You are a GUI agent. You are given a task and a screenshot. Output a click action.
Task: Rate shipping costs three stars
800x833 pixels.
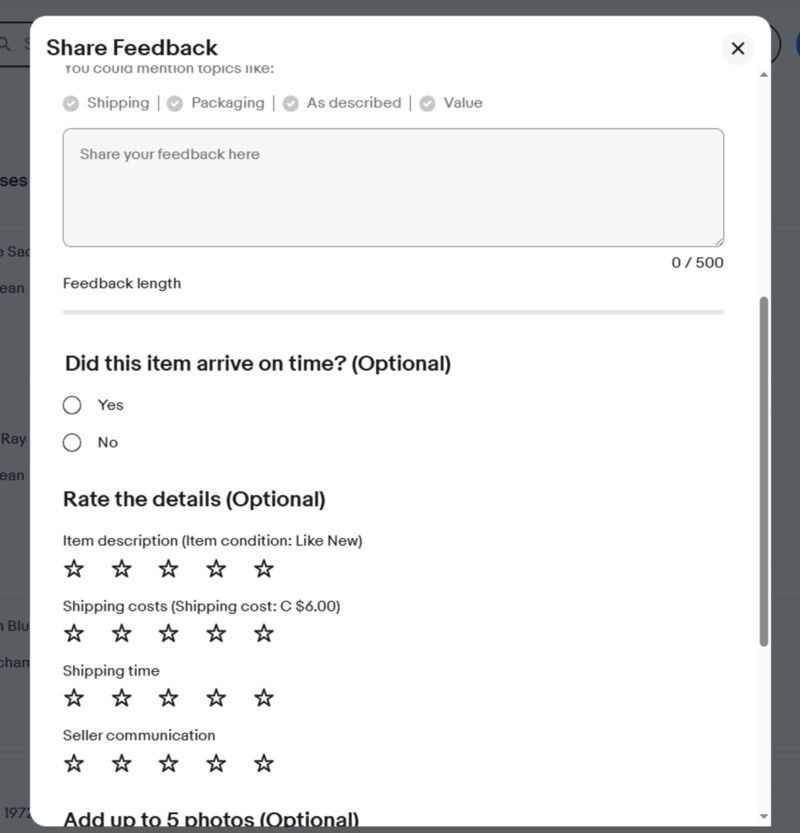click(x=169, y=633)
